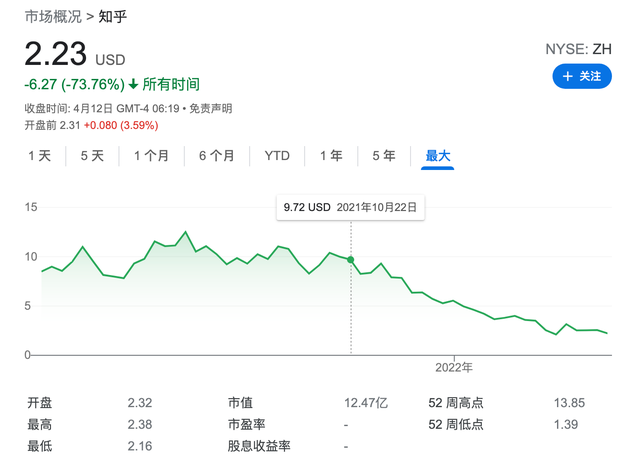
Task: Click the 52 周高点 value 13.85
Action: (569, 403)
